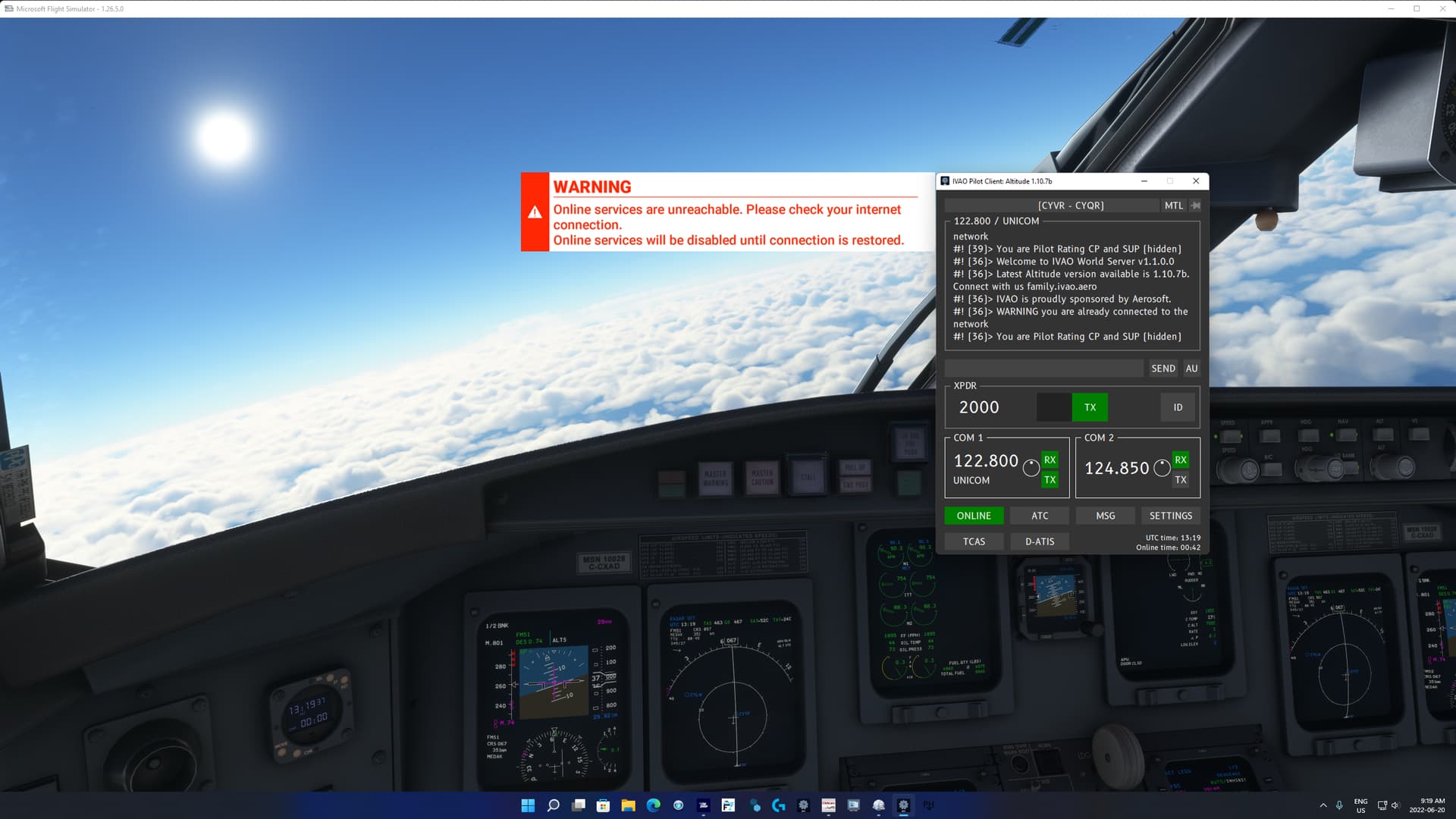Click the white chart app taskbar icon
The image size is (1456, 819).
[x=828, y=805]
